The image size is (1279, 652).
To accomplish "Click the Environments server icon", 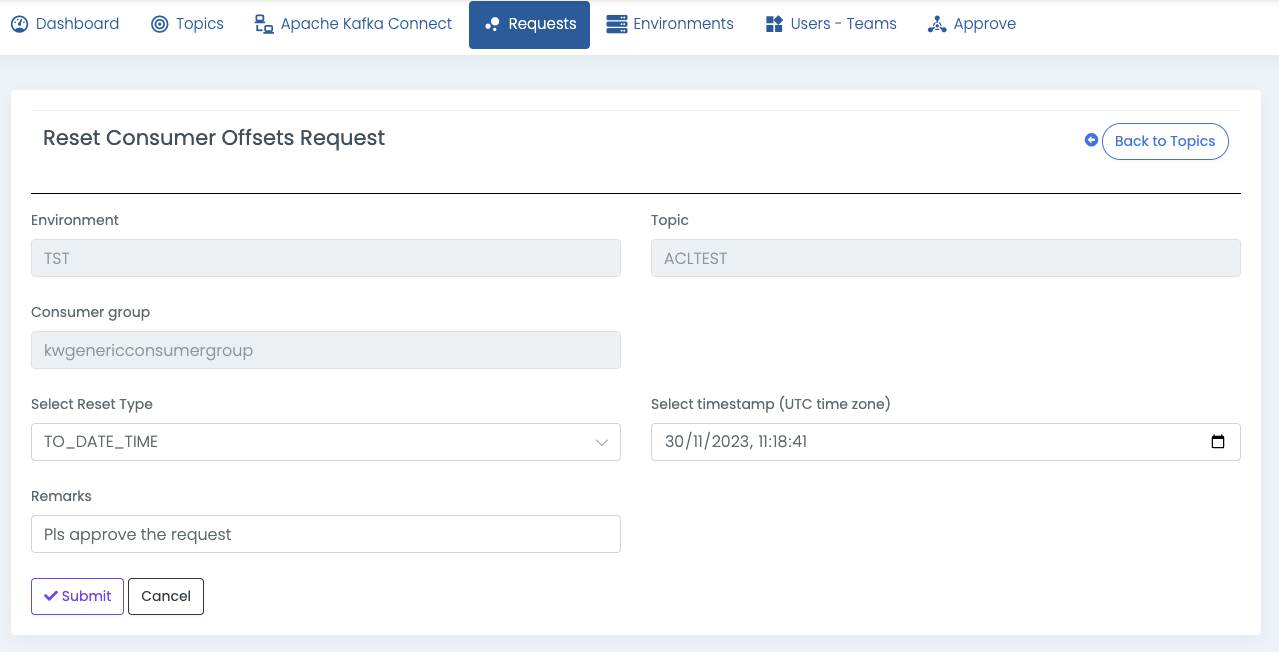I will click(x=617, y=24).
